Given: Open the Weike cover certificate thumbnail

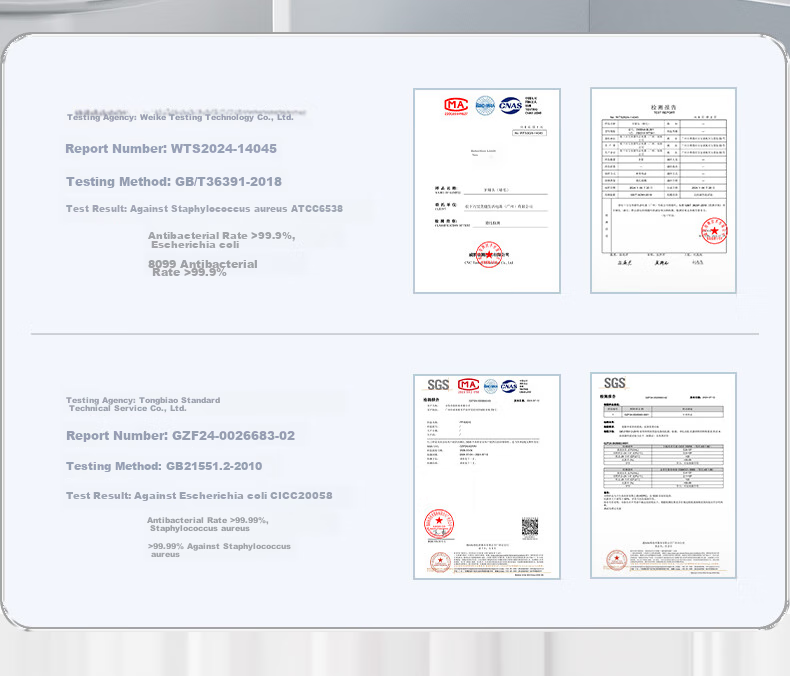Looking at the screenshot, I should (487, 191).
